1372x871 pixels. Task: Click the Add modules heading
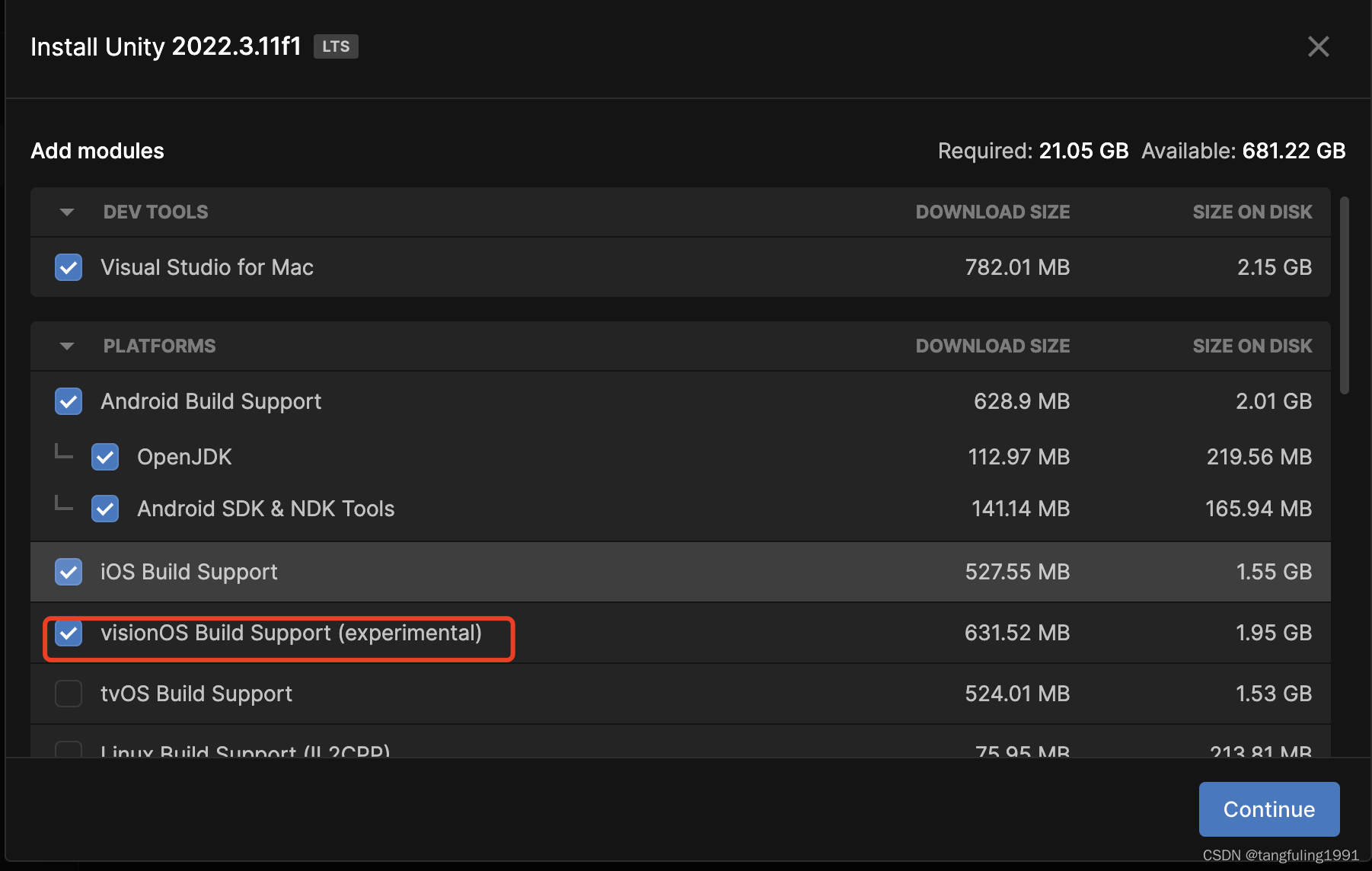coord(97,151)
